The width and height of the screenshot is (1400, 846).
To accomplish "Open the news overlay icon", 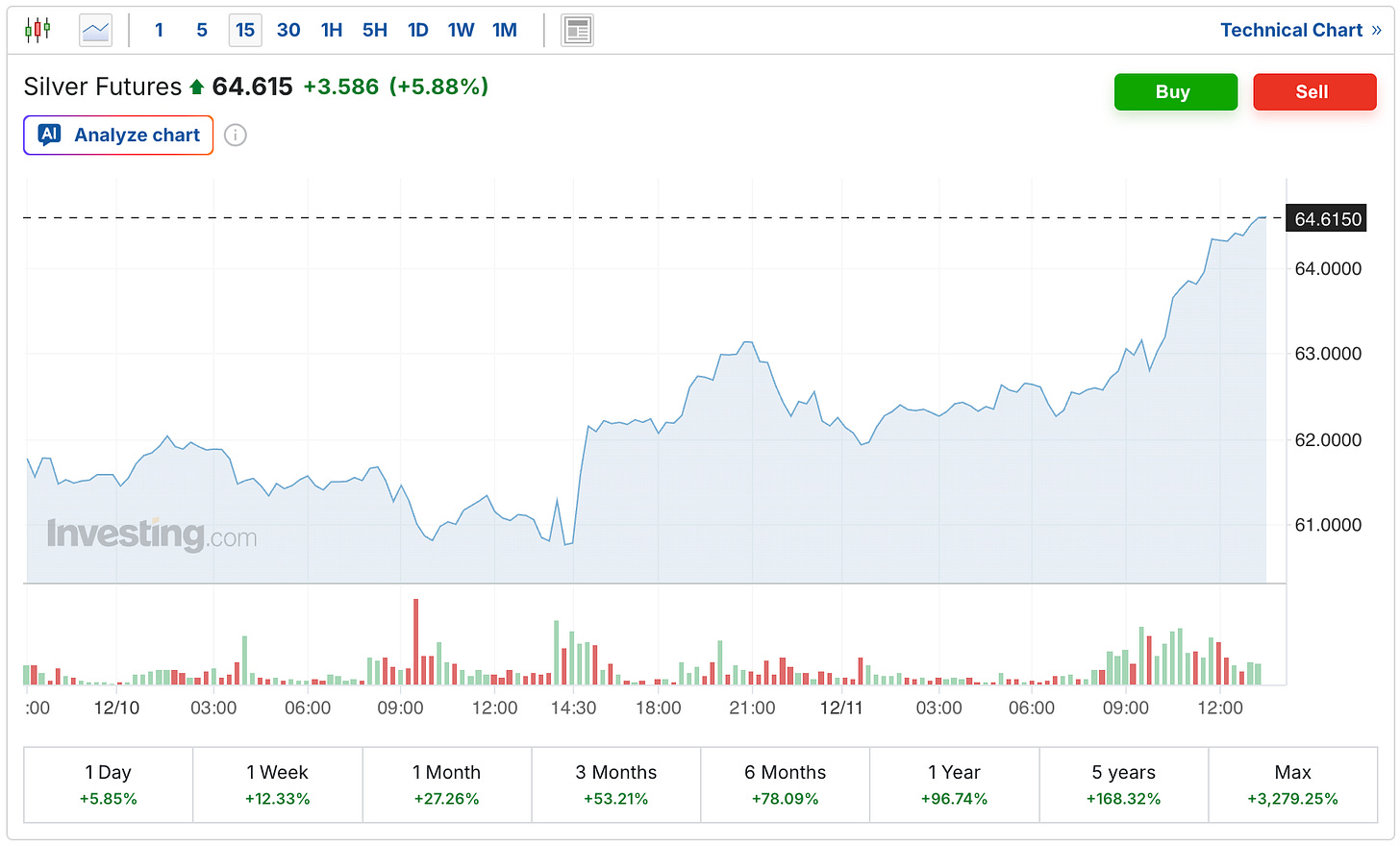I will [x=577, y=30].
